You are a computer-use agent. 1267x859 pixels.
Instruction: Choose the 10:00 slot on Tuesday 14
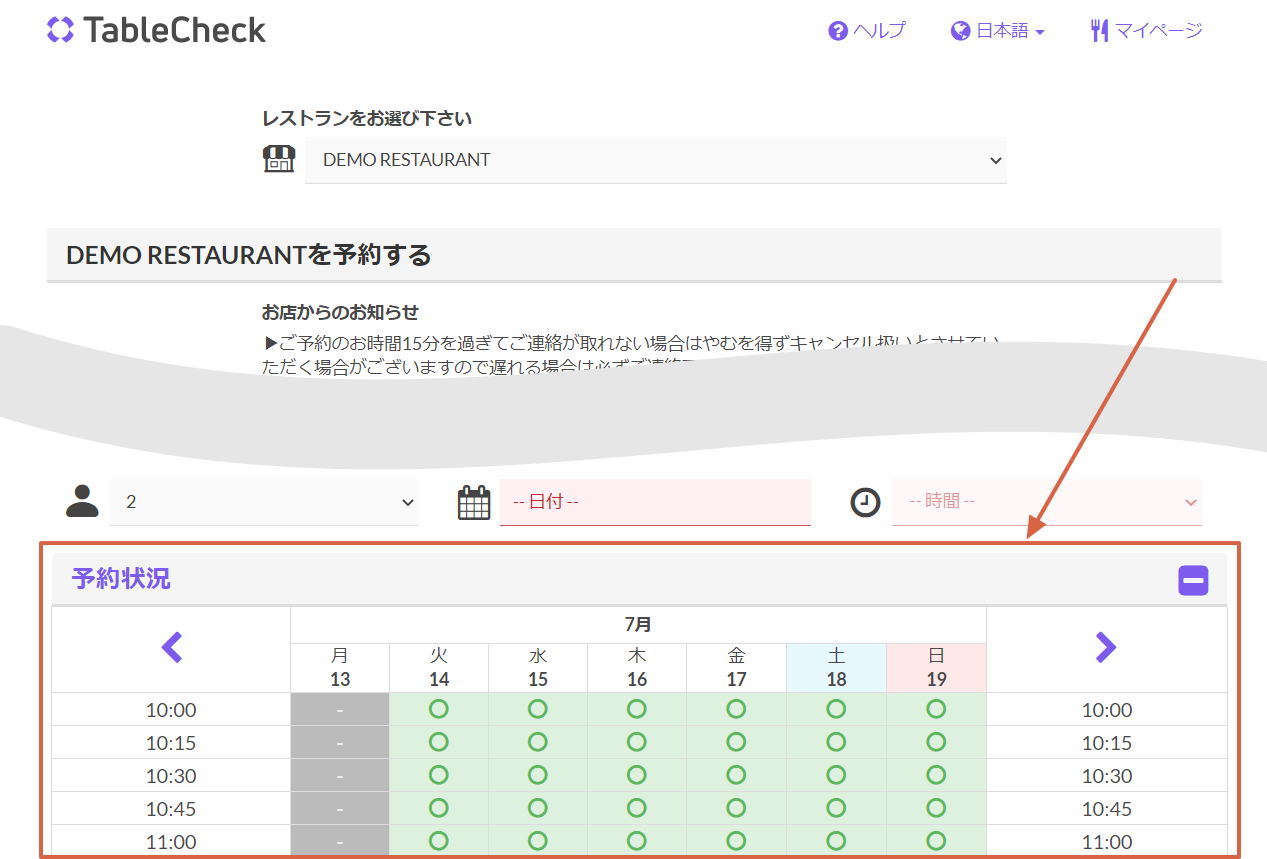pyautogui.click(x=439, y=709)
